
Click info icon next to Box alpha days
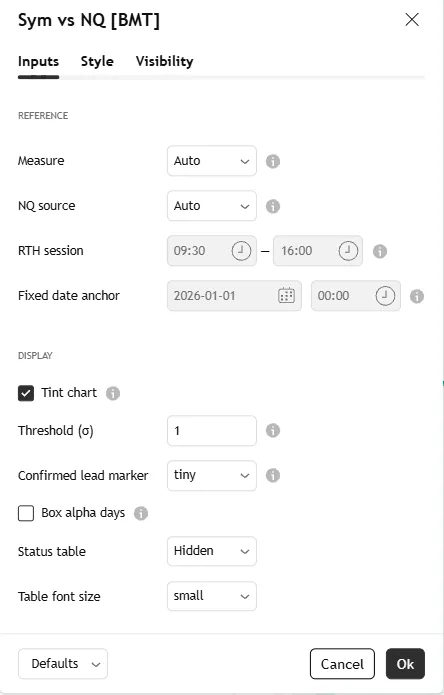(141, 513)
